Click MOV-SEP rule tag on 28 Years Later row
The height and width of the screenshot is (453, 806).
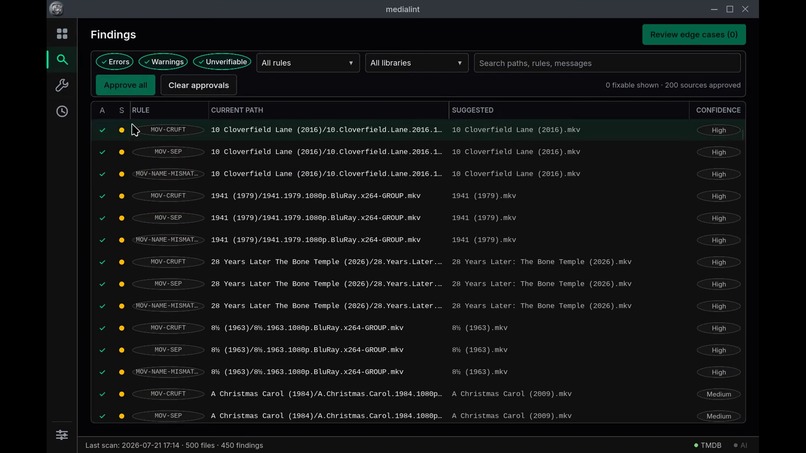tap(168, 284)
